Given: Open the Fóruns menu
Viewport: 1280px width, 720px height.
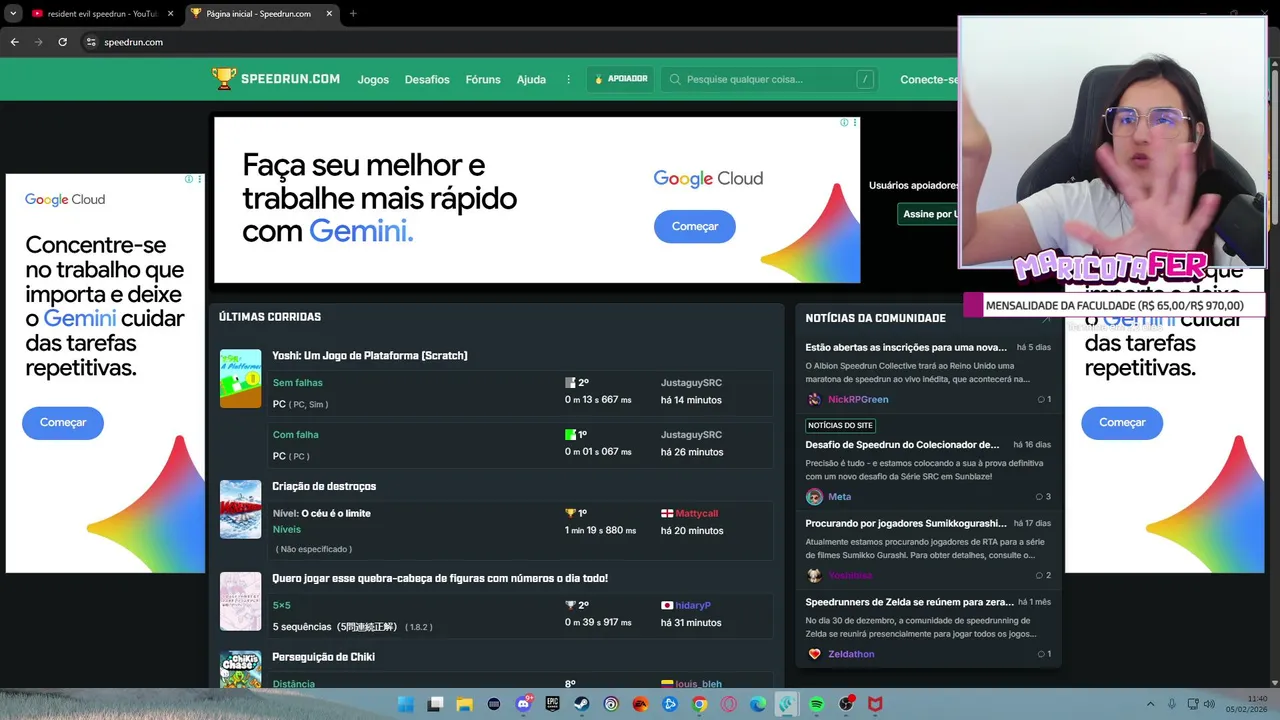Looking at the screenshot, I should click(483, 80).
